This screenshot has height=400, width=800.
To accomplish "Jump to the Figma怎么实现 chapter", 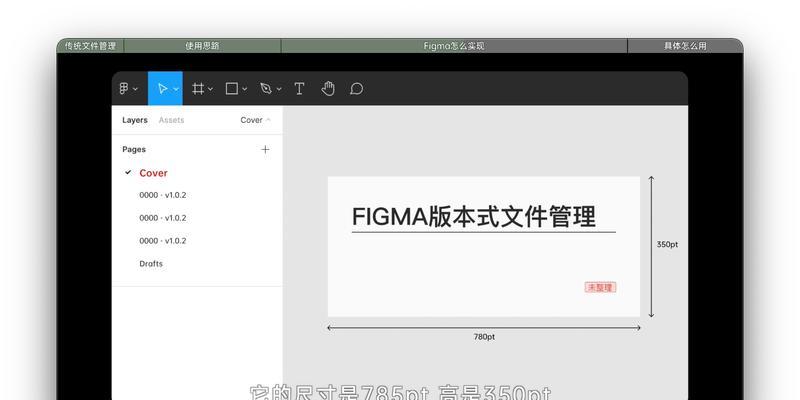I will 454,46.
